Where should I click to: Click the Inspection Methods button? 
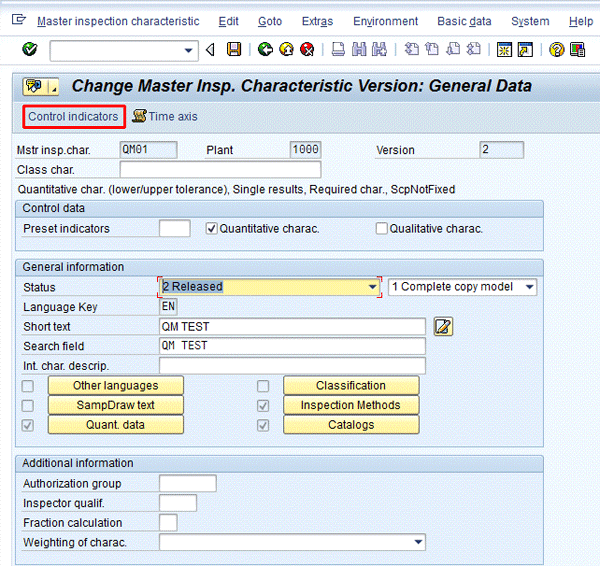351,405
